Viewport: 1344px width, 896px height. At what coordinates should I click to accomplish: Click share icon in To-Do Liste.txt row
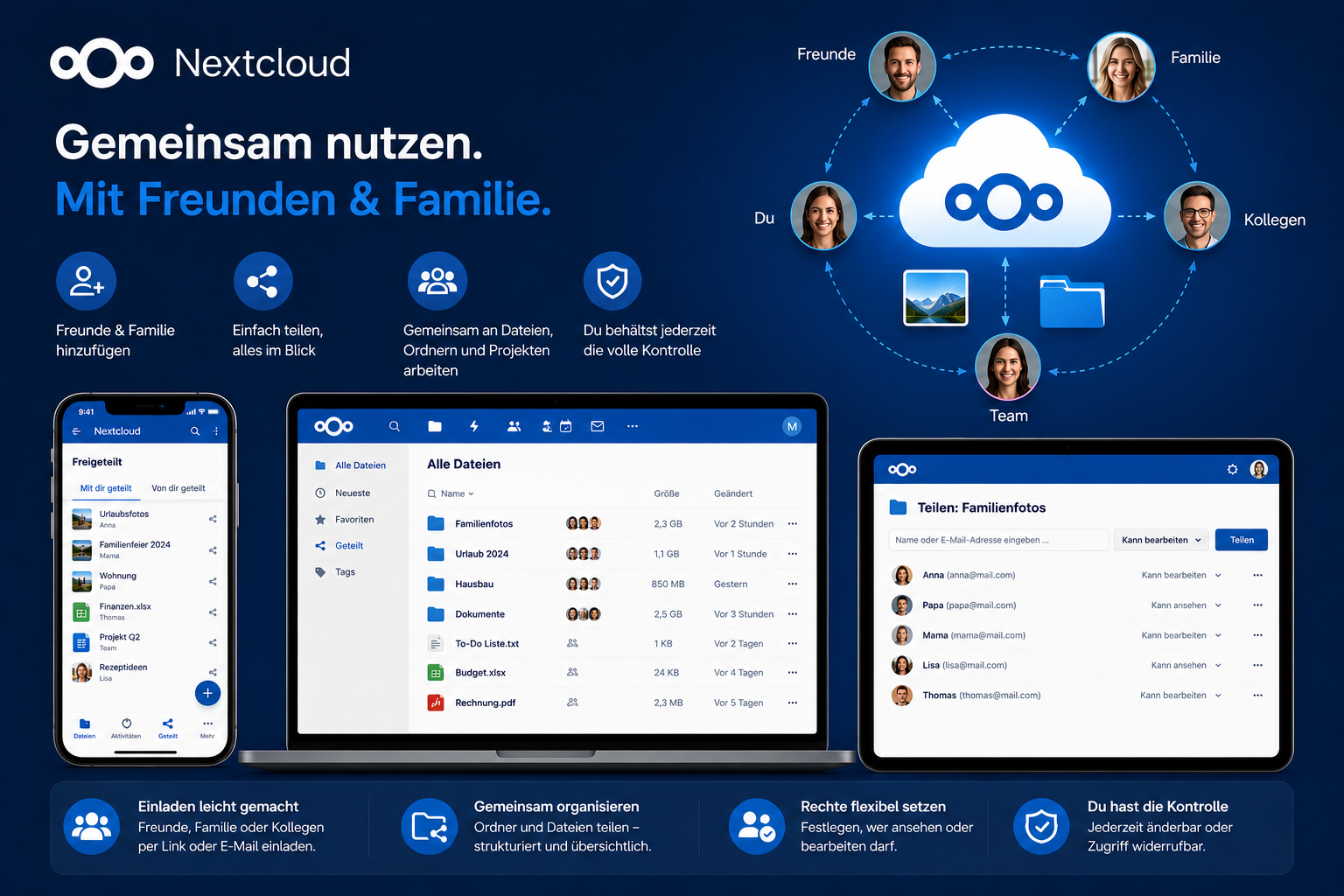point(572,643)
